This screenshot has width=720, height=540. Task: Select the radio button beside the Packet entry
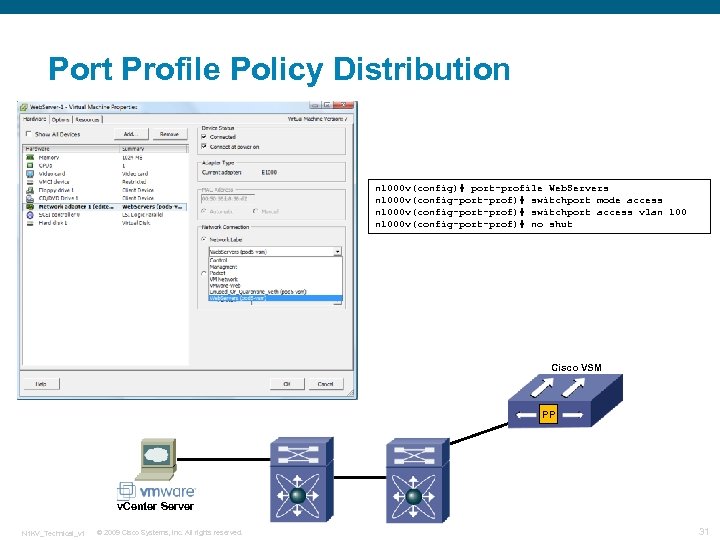[203, 273]
